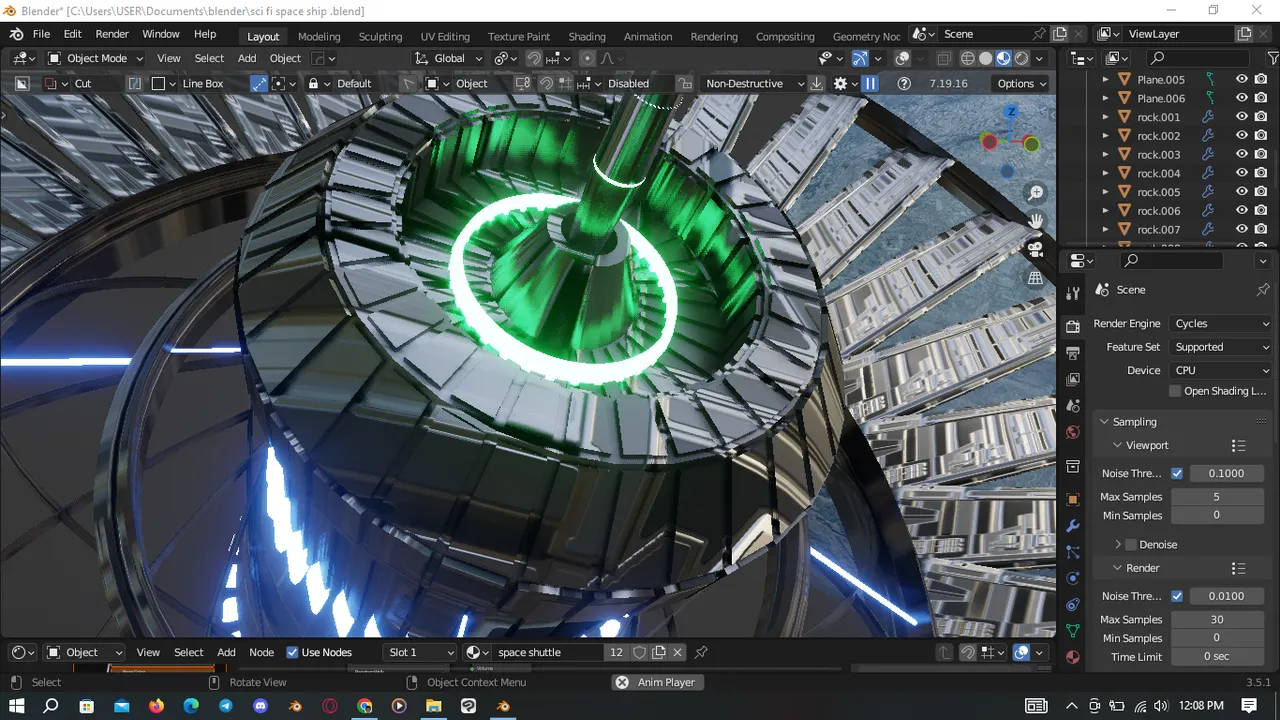Click Render Max Samples field

pyautogui.click(x=1216, y=620)
